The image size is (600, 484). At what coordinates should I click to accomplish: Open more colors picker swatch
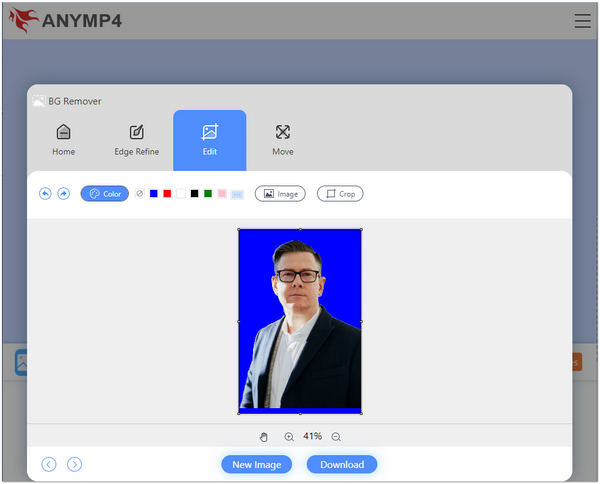click(x=237, y=194)
